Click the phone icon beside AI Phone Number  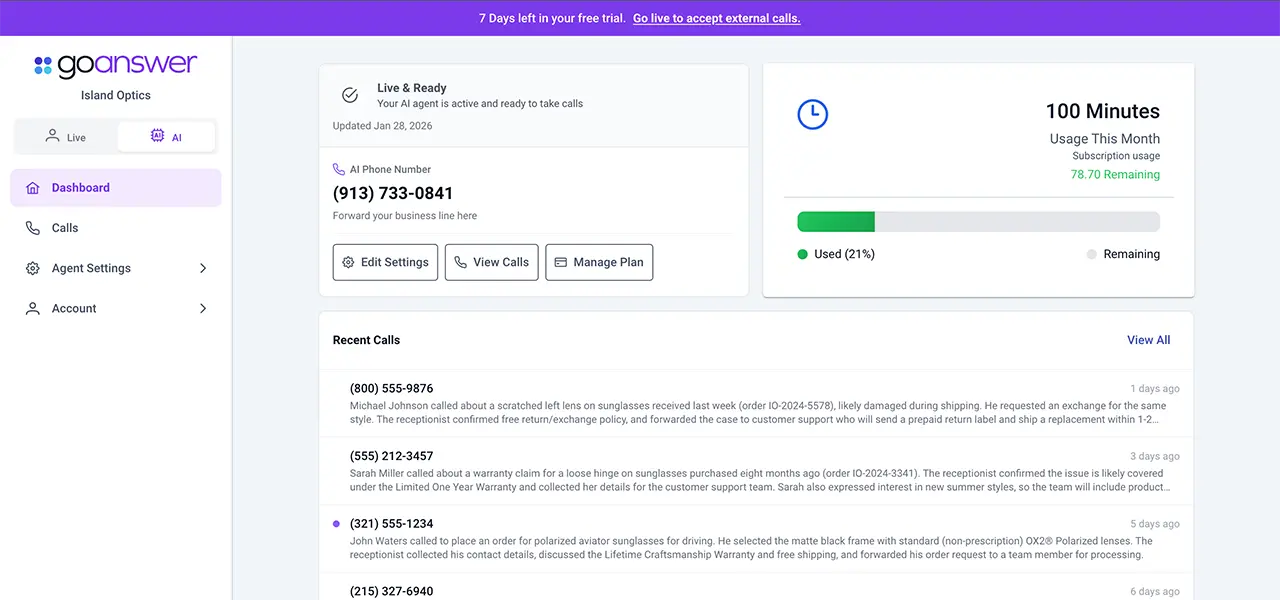pos(337,168)
